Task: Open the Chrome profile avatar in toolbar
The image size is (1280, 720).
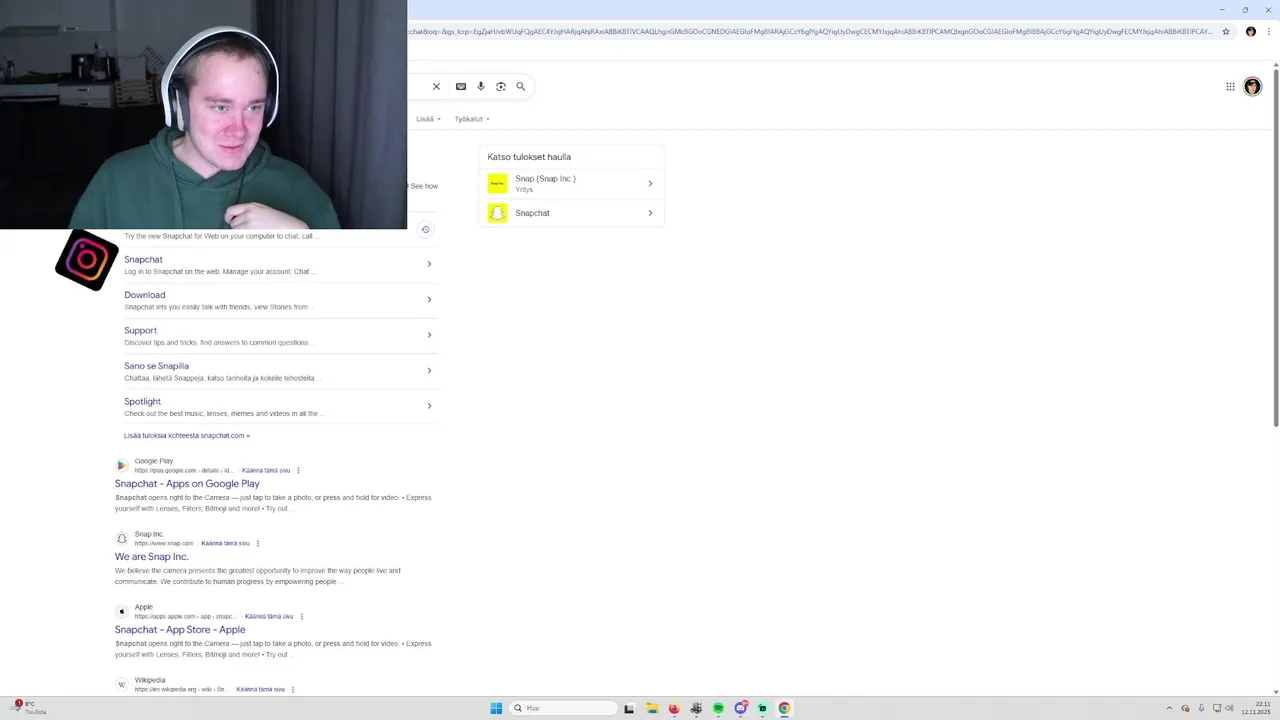Action: click(x=1250, y=31)
